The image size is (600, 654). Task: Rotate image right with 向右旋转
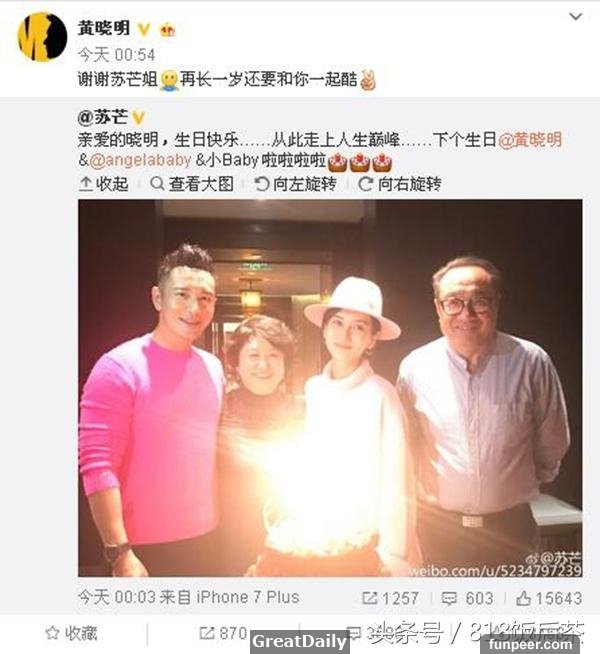tap(400, 184)
